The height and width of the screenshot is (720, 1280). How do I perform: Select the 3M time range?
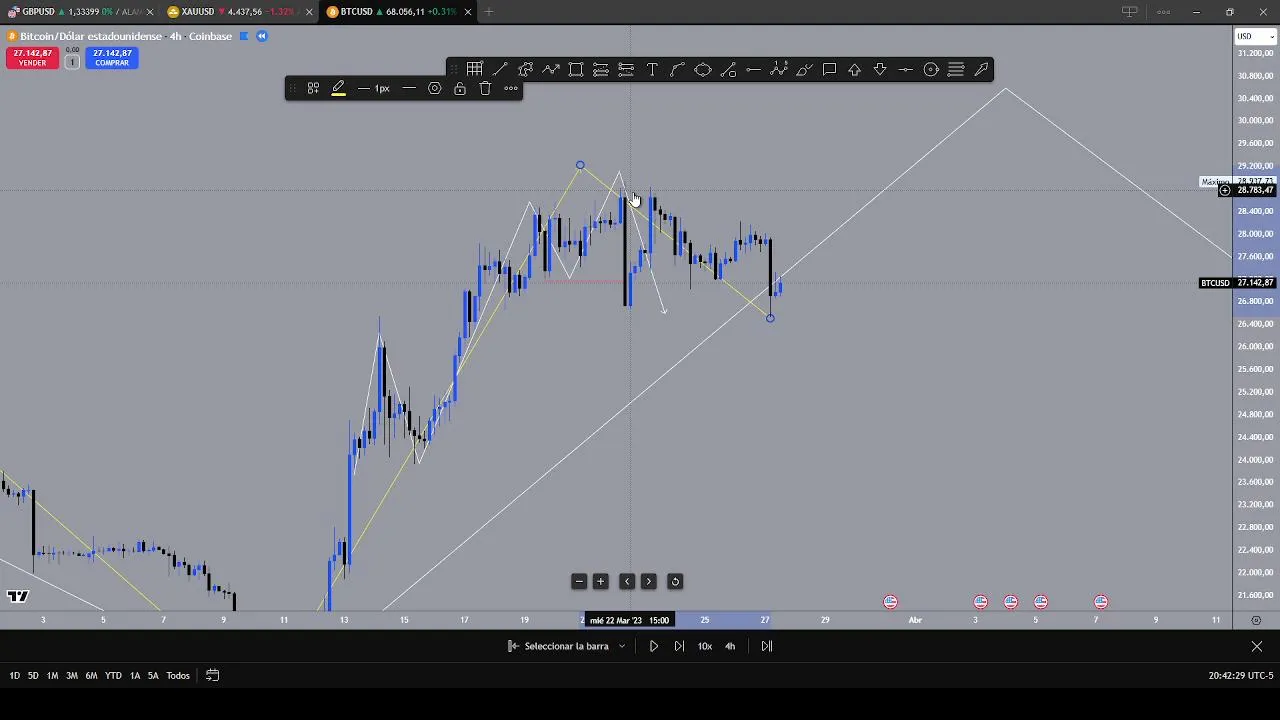point(72,675)
